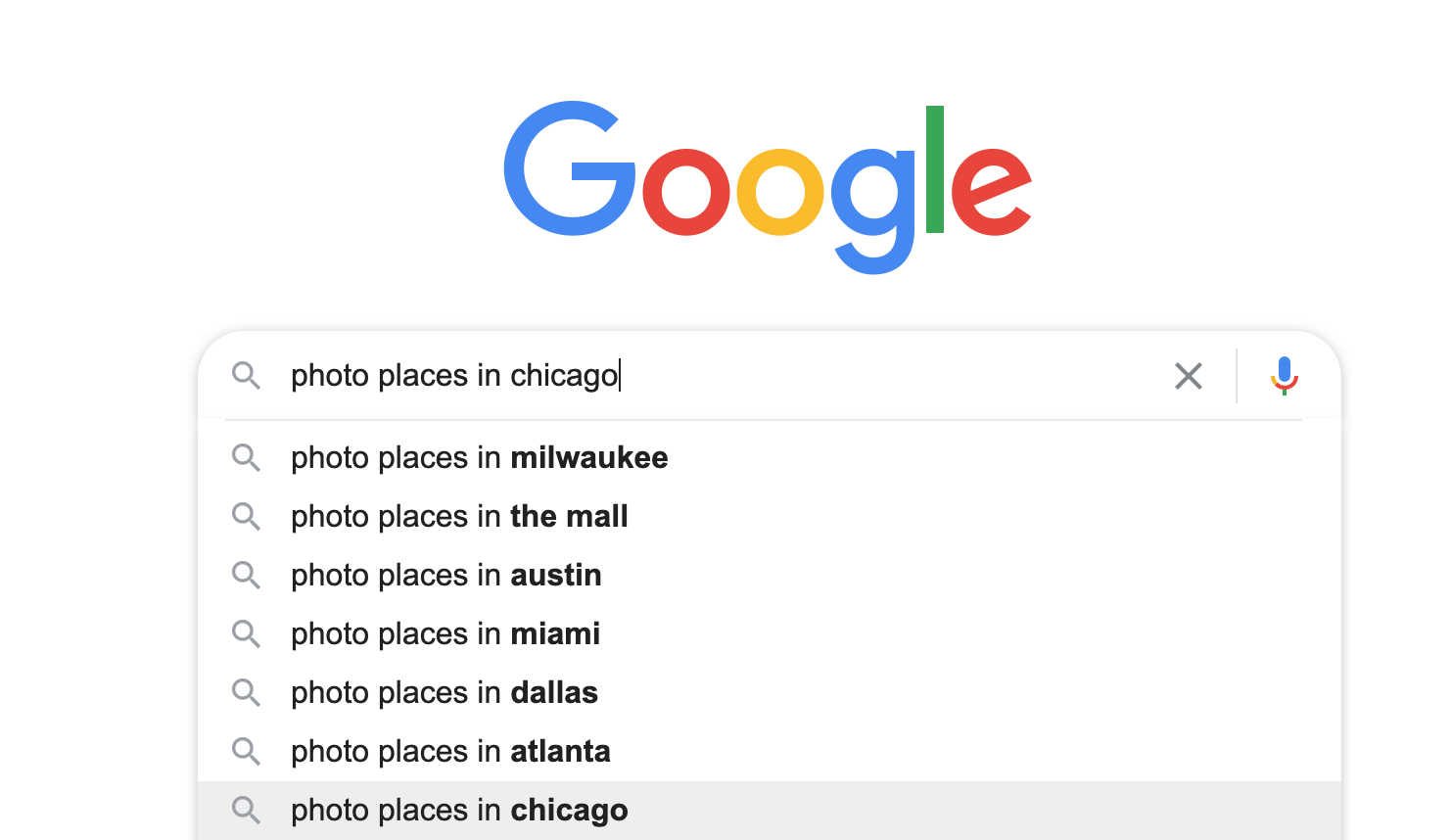This screenshot has width=1451, height=840.
Task: Clear the search box with the X
Action: pos(1188,376)
